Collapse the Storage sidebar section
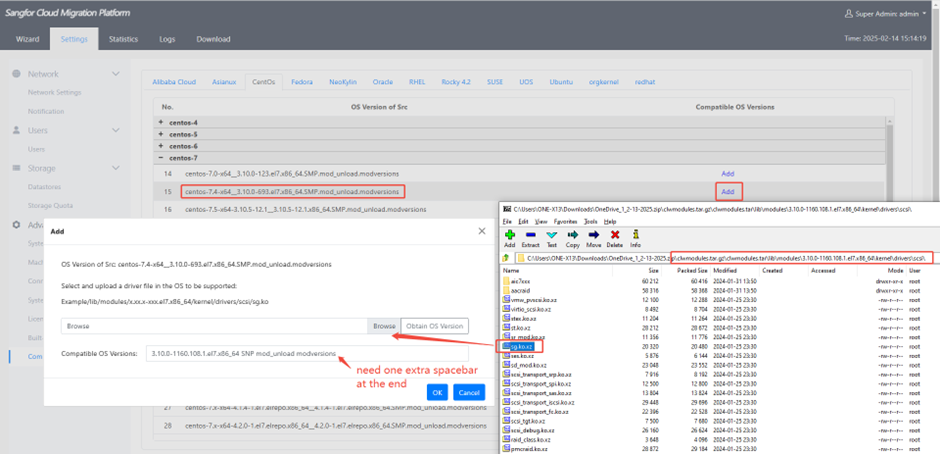Screen dimensions: 940x454 point(116,168)
